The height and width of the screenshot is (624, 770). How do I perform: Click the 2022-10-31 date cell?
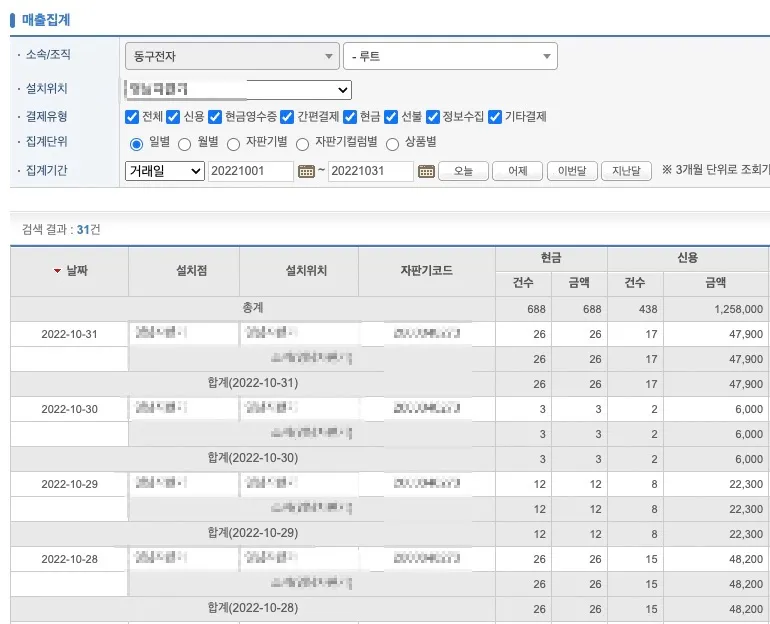pos(69,334)
